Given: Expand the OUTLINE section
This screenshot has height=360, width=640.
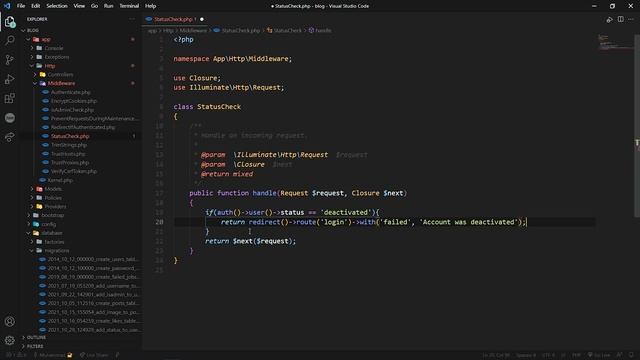Looking at the screenshot, I should click(36, 338).
